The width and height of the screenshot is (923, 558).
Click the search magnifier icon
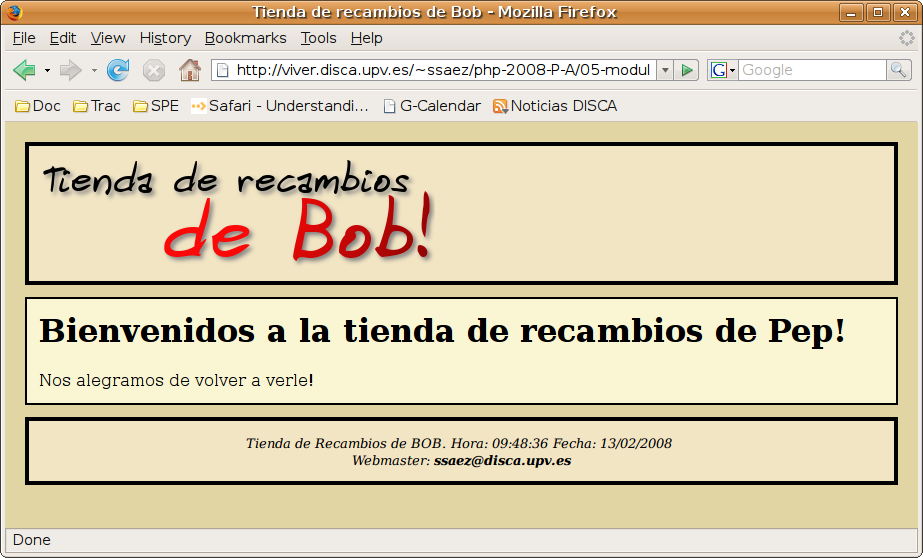click(898, 70)
